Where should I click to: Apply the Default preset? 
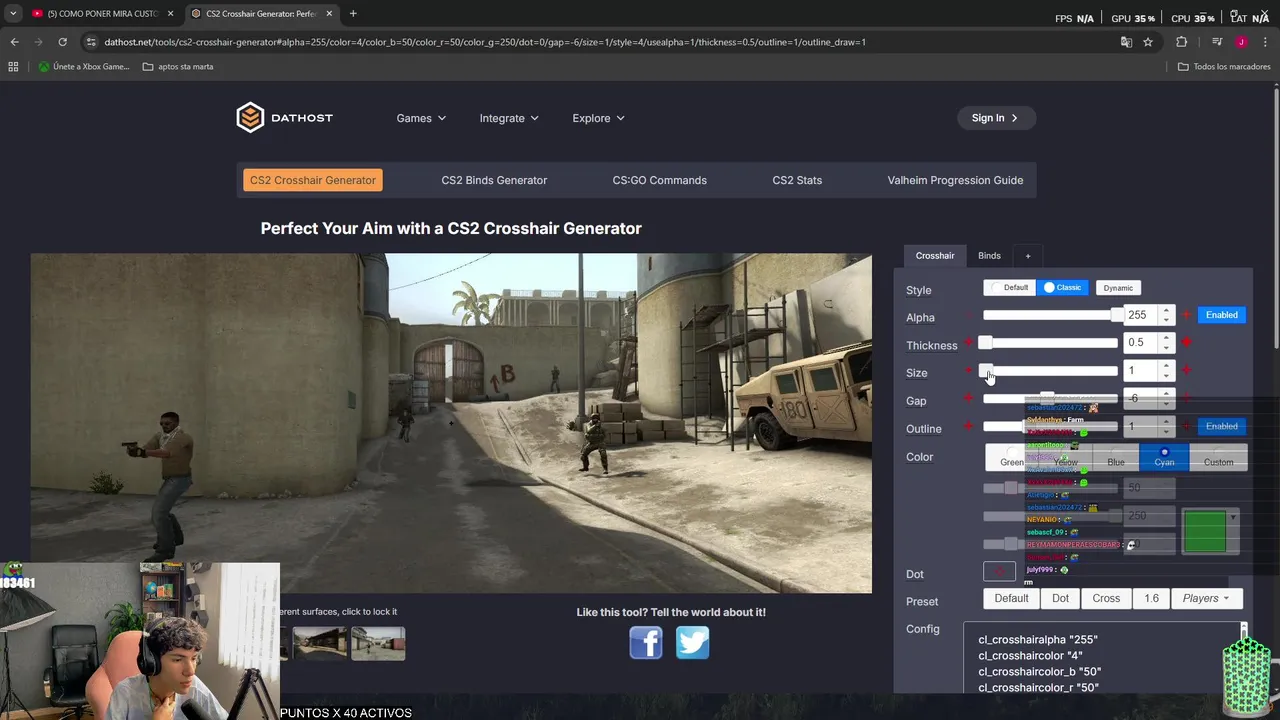(1011, 598)
